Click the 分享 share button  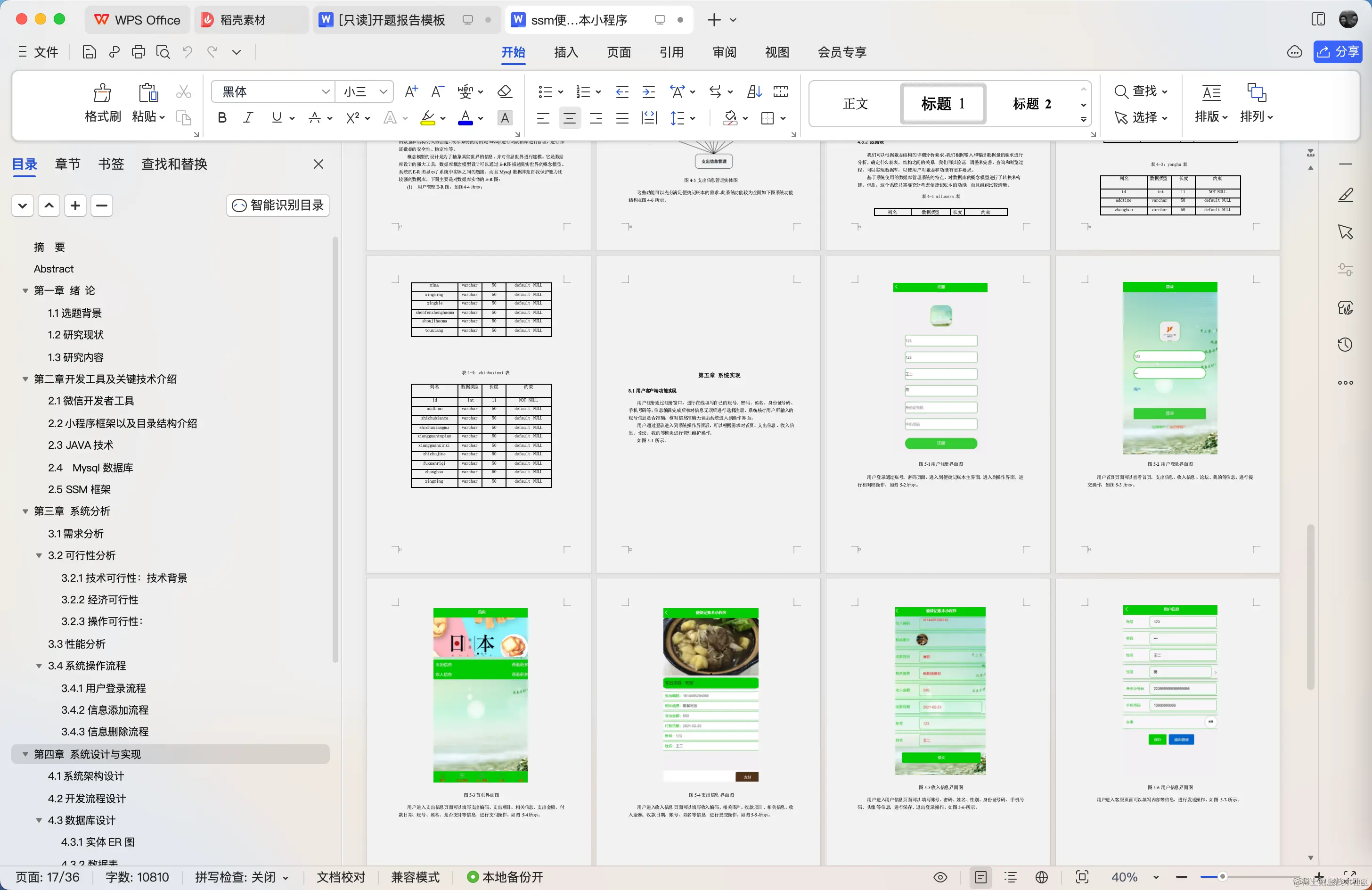[x=1338, y=51]
